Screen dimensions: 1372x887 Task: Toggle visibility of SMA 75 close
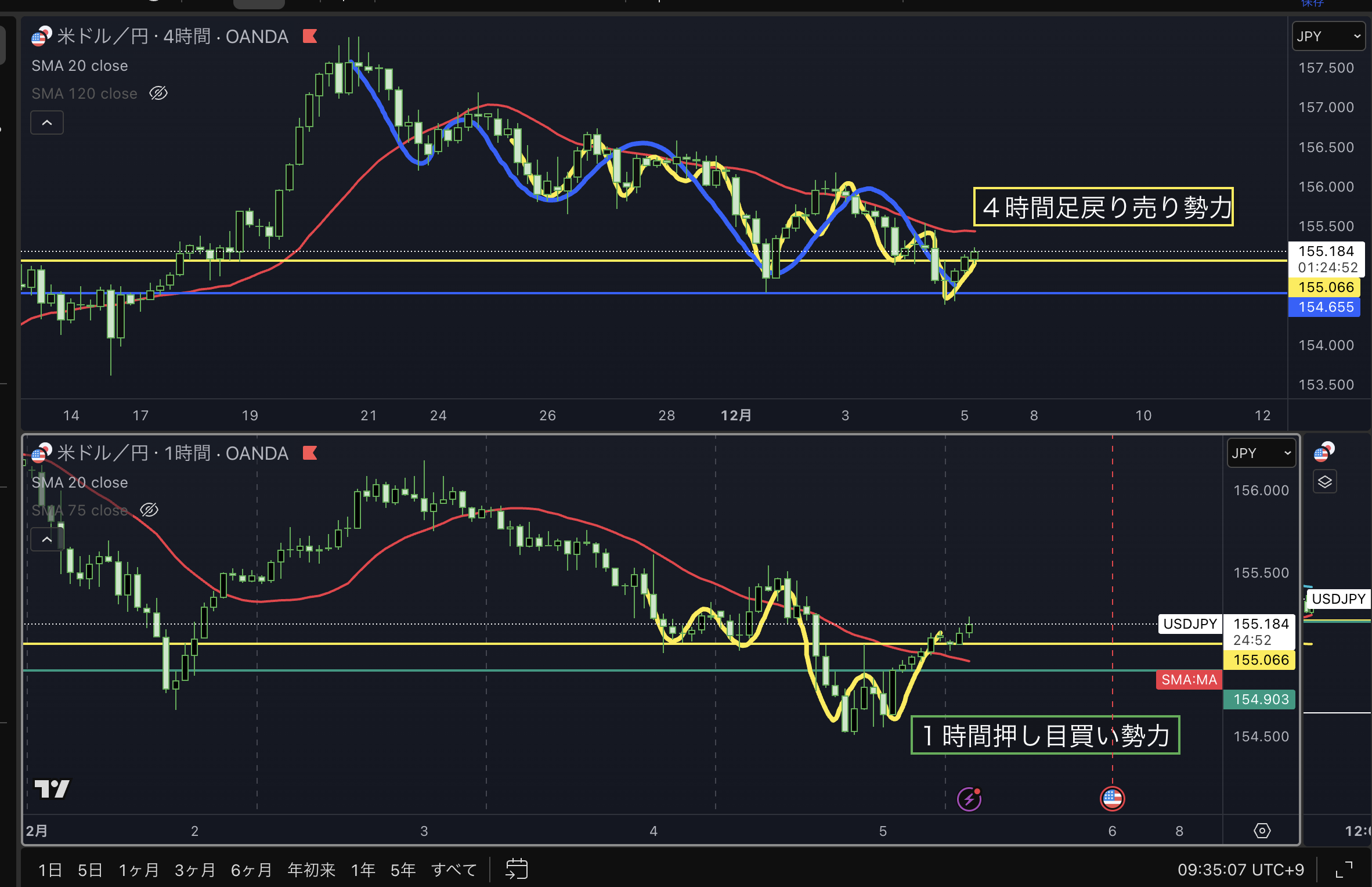pos(149,510)
